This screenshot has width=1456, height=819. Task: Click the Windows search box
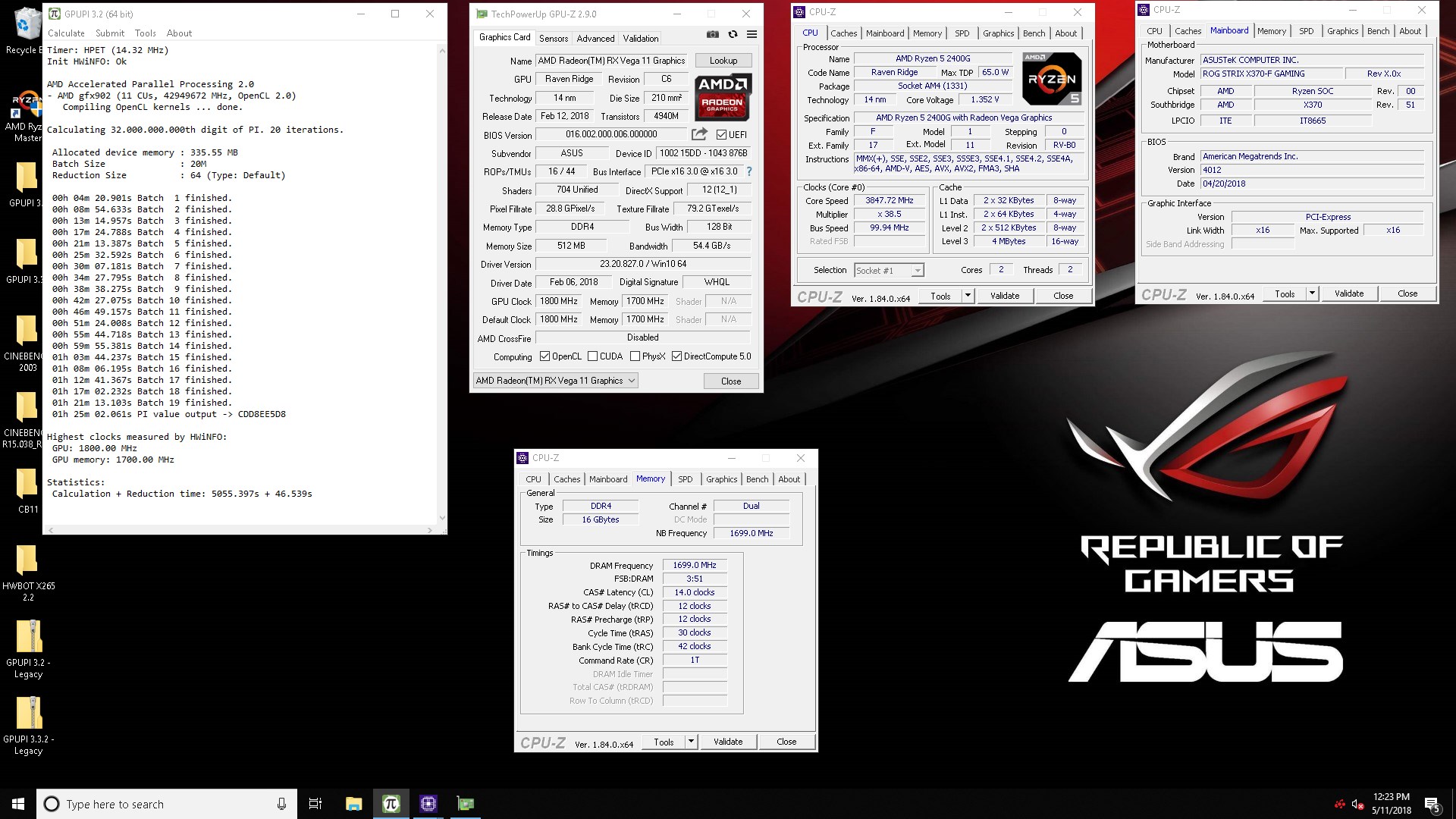(x=165, y=804)
